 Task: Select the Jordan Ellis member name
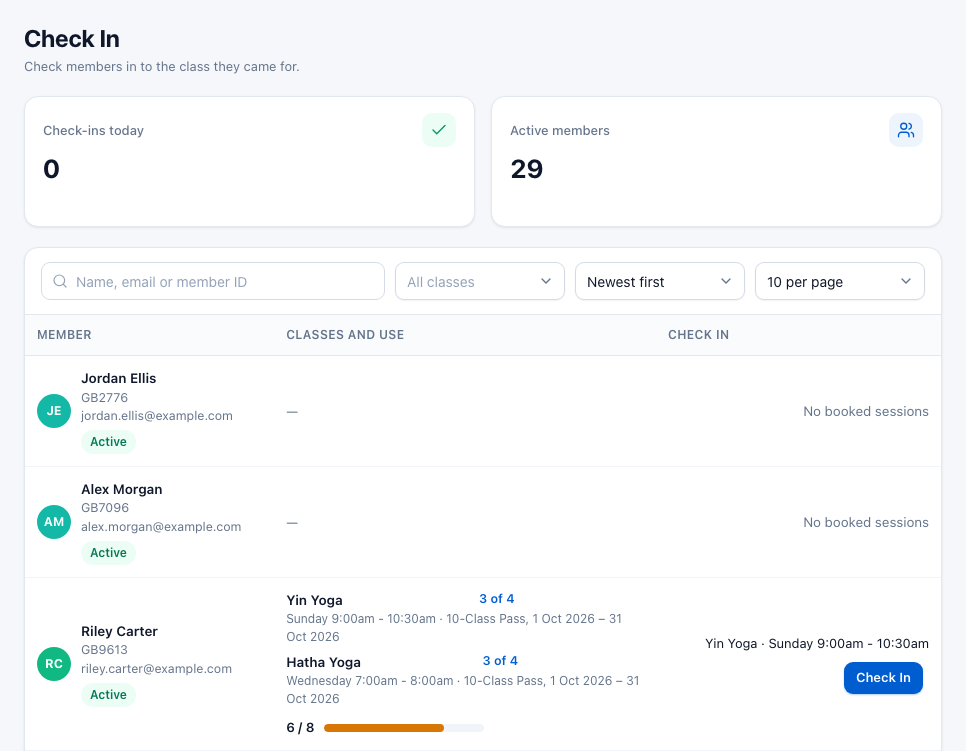118,378
